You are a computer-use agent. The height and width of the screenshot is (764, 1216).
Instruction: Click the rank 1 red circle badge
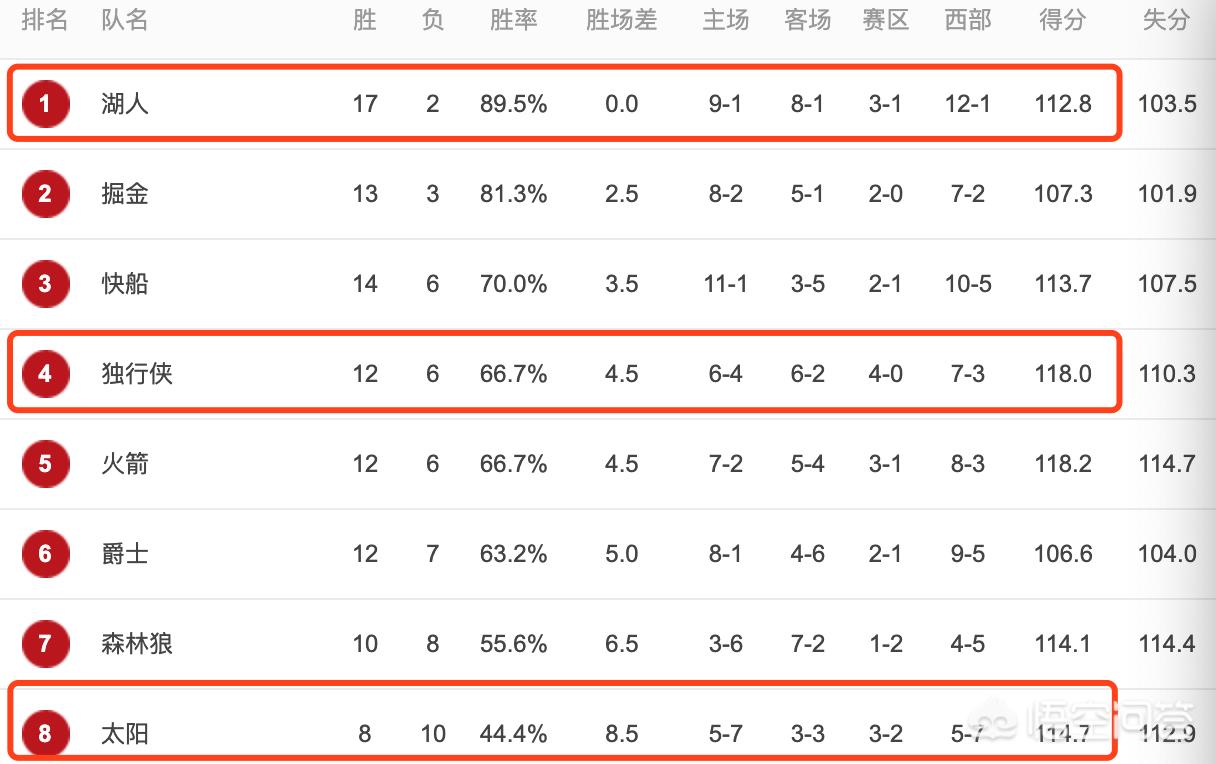pyautogui.click(x=45, y=103)
